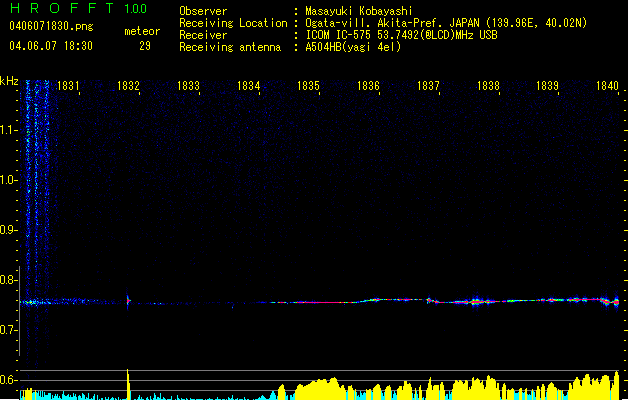The width and height of the screenshot is (629, 400).
Task: Click the 1838 time marker
Action: tap(488, 86)
